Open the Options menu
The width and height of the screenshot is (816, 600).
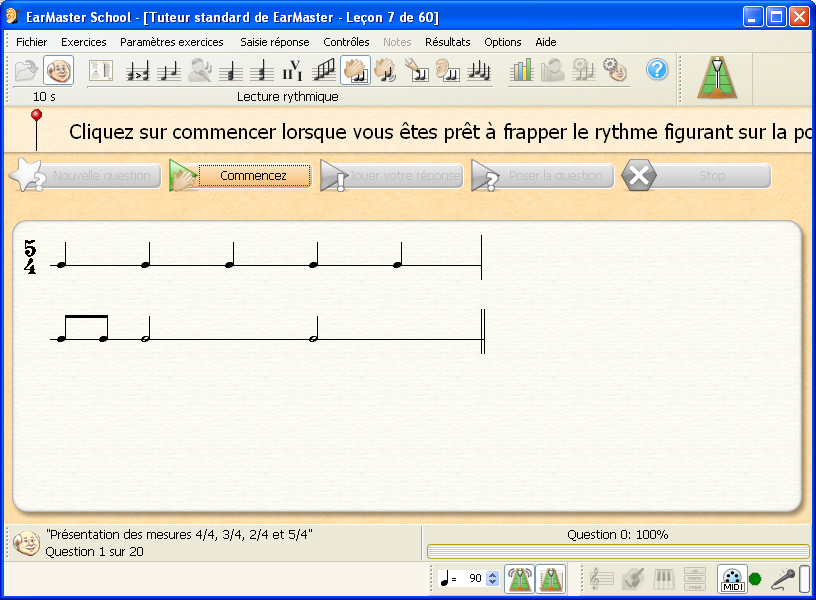(503, 42)
